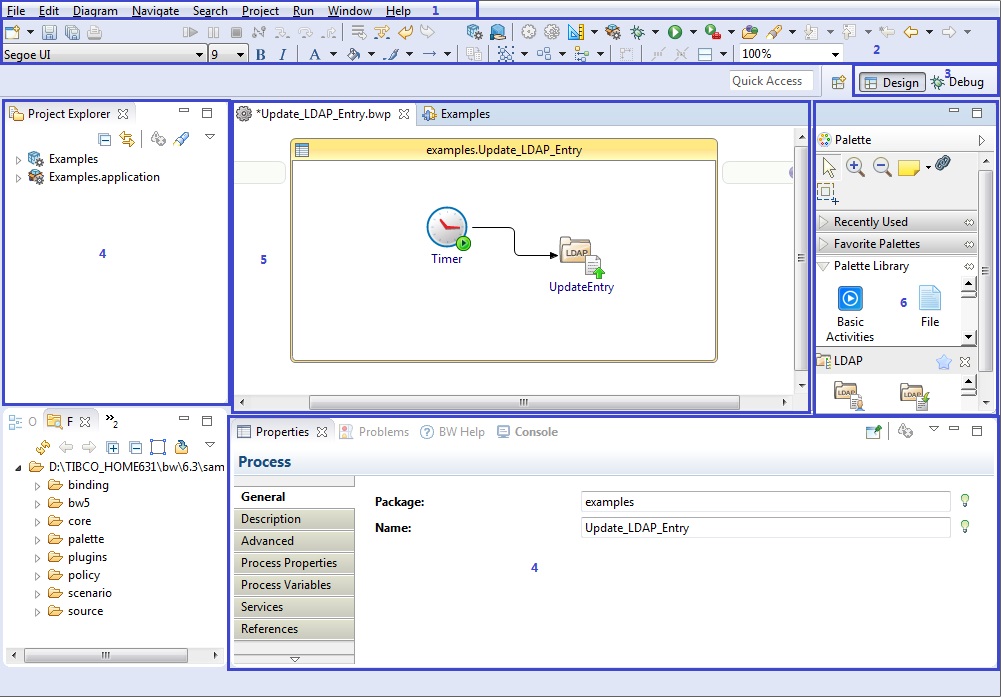The height and width of the screenshot is (697, 1001).
Task: Expand the binding folder
Action: 37,486
